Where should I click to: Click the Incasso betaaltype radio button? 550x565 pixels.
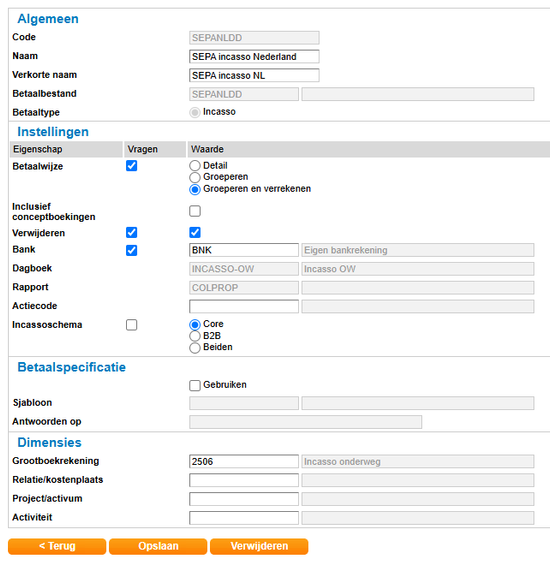coord(195,112)
